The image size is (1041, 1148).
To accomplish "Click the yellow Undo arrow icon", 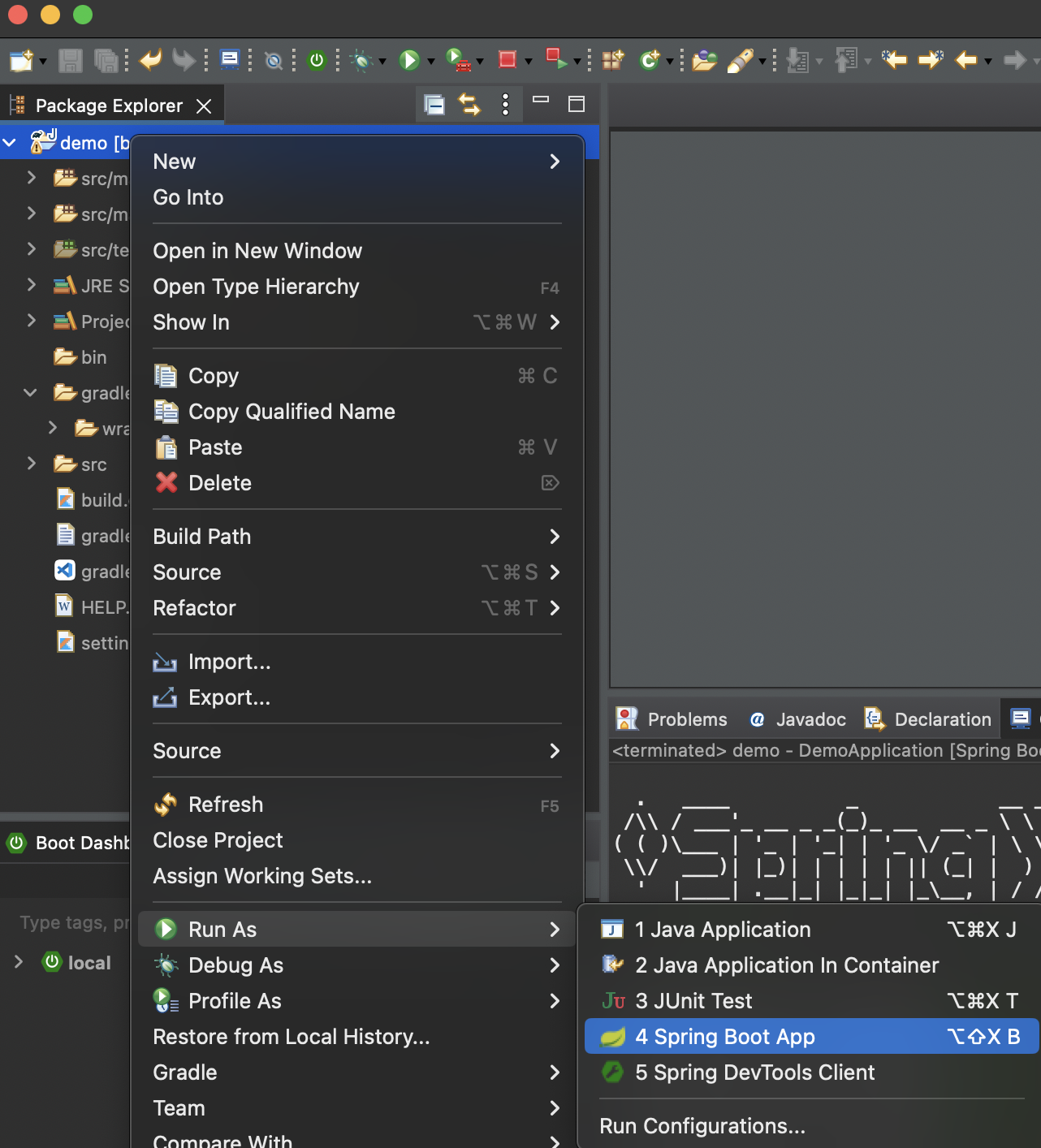I will pyautogui.click(x=150, y=59).
